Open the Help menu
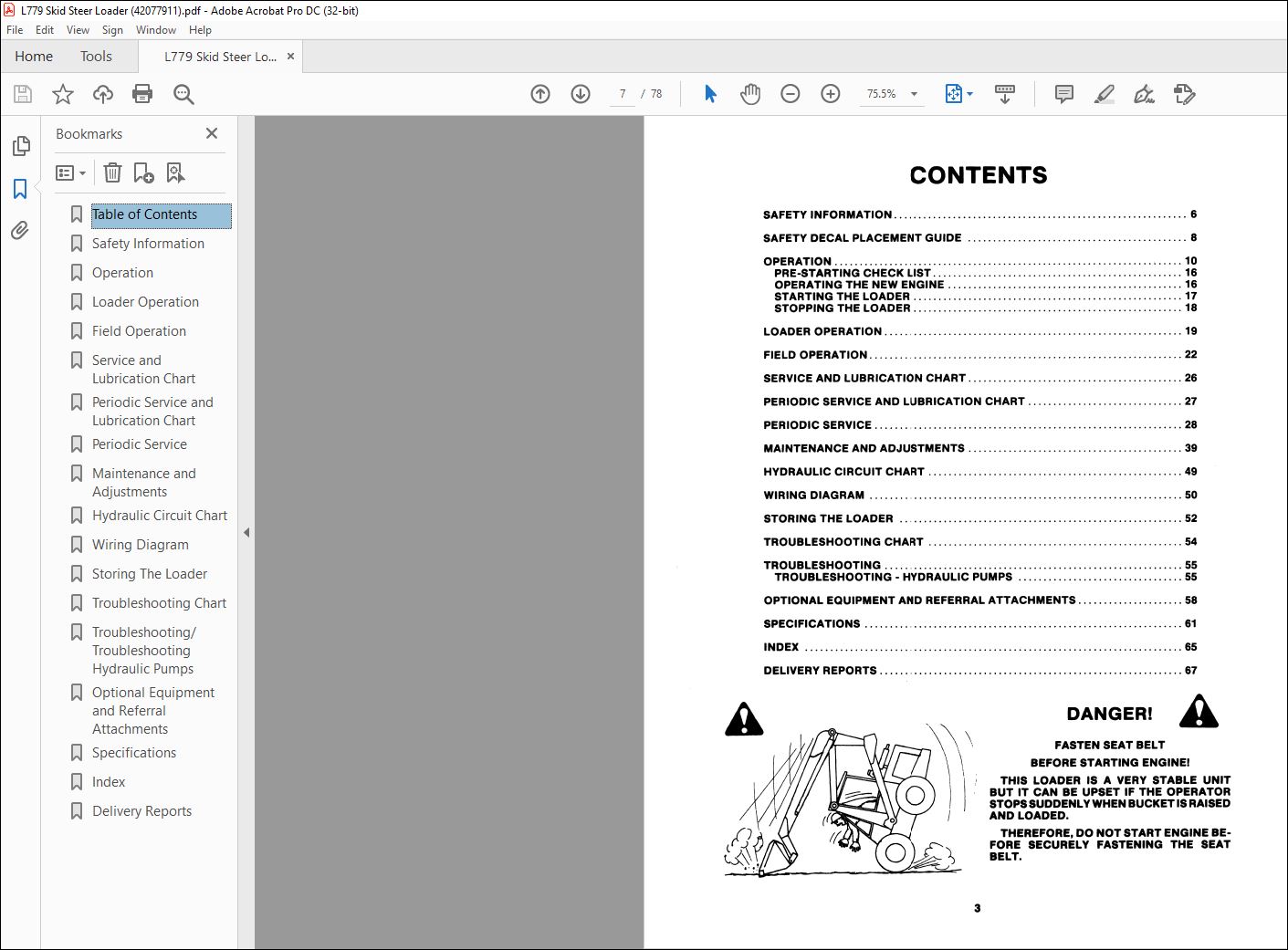The image size is (1288, 950). point(200,30)
